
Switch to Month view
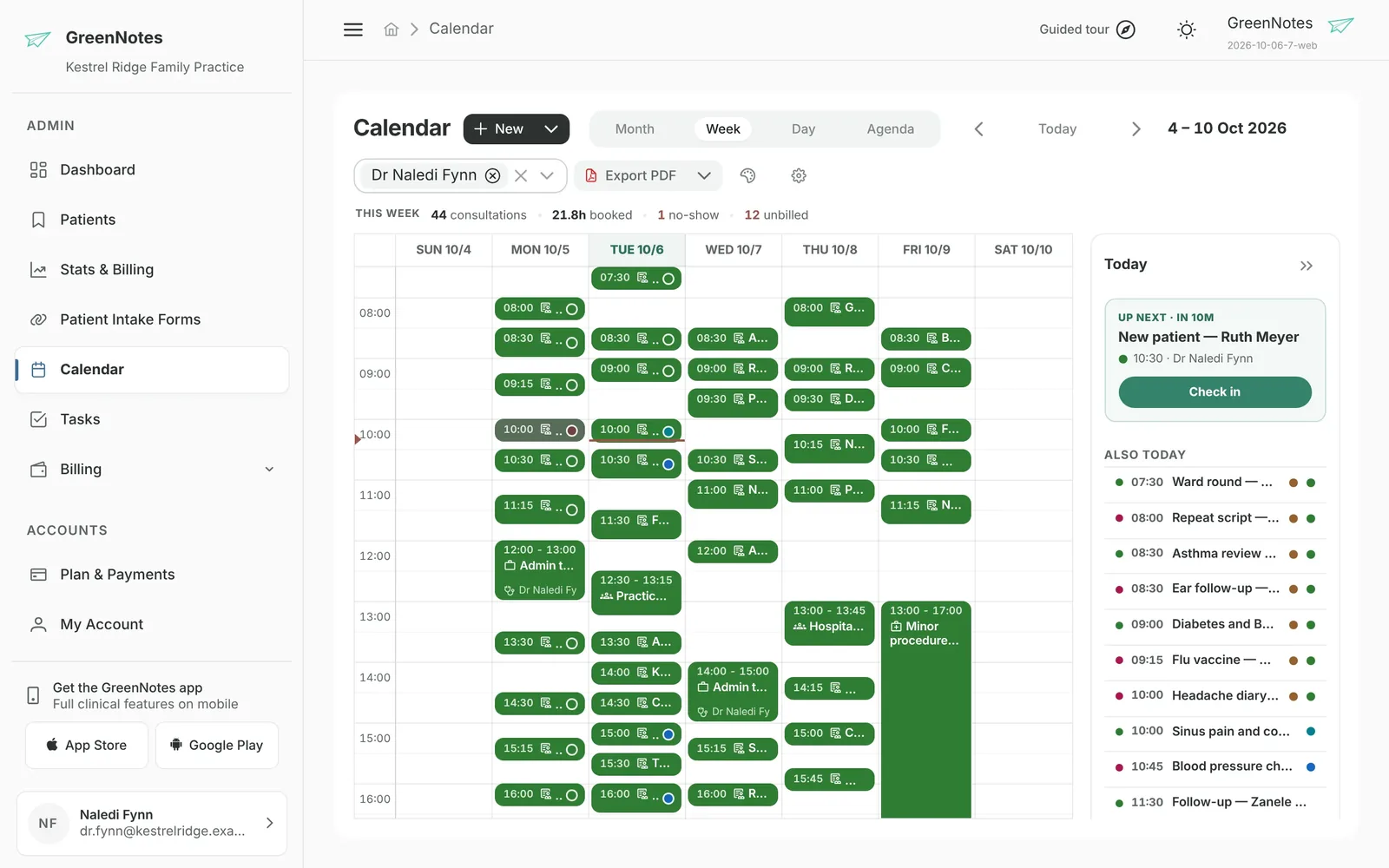click(x=635, y=129)
